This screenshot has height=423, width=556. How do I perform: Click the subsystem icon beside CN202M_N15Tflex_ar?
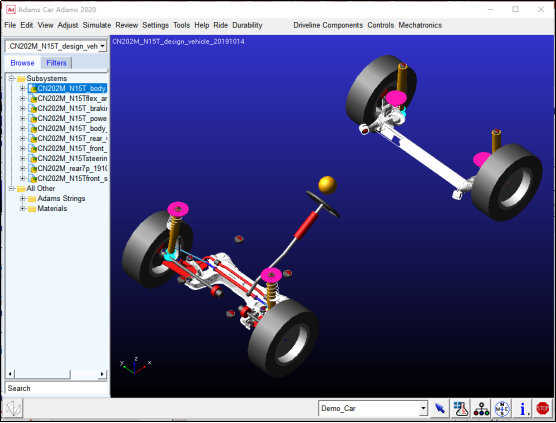point(33,99)
